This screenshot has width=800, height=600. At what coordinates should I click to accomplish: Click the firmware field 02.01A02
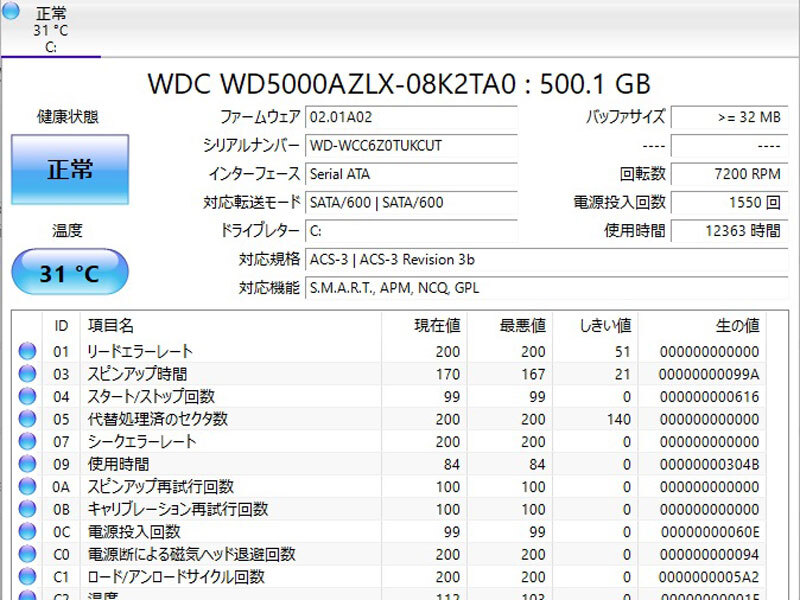(411, 117)
